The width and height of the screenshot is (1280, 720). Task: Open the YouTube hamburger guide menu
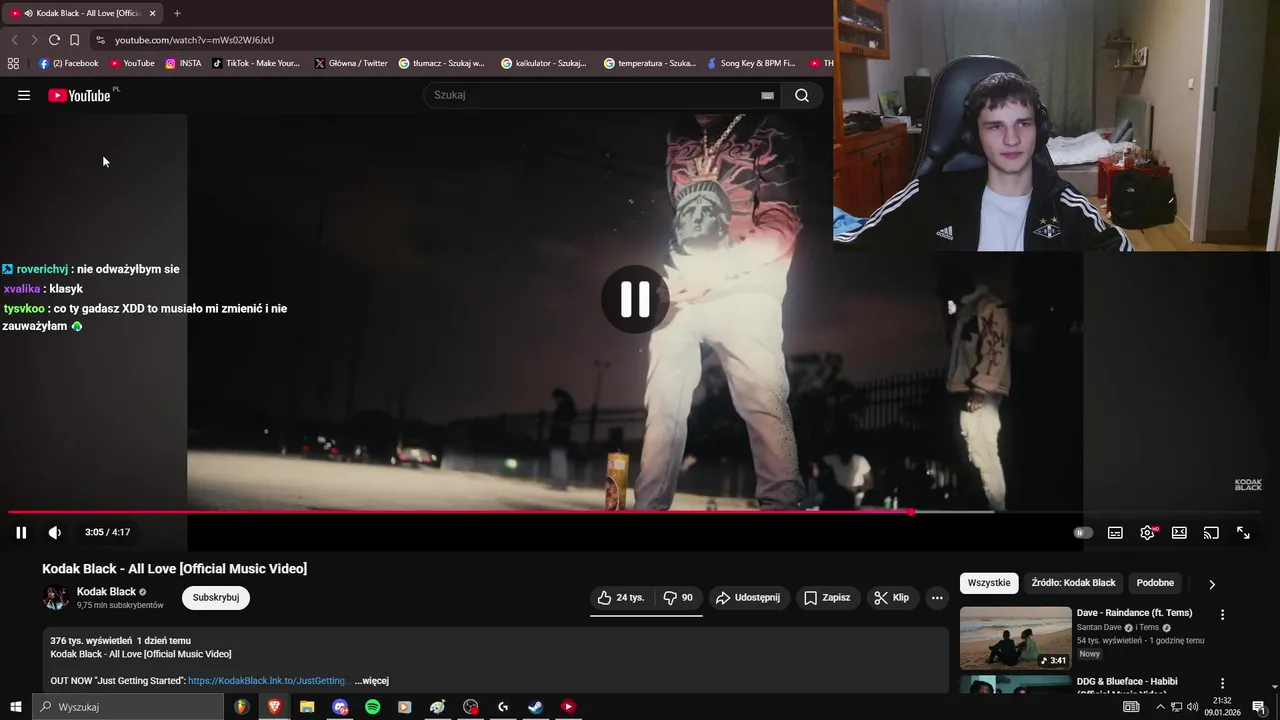click(24, 95)
